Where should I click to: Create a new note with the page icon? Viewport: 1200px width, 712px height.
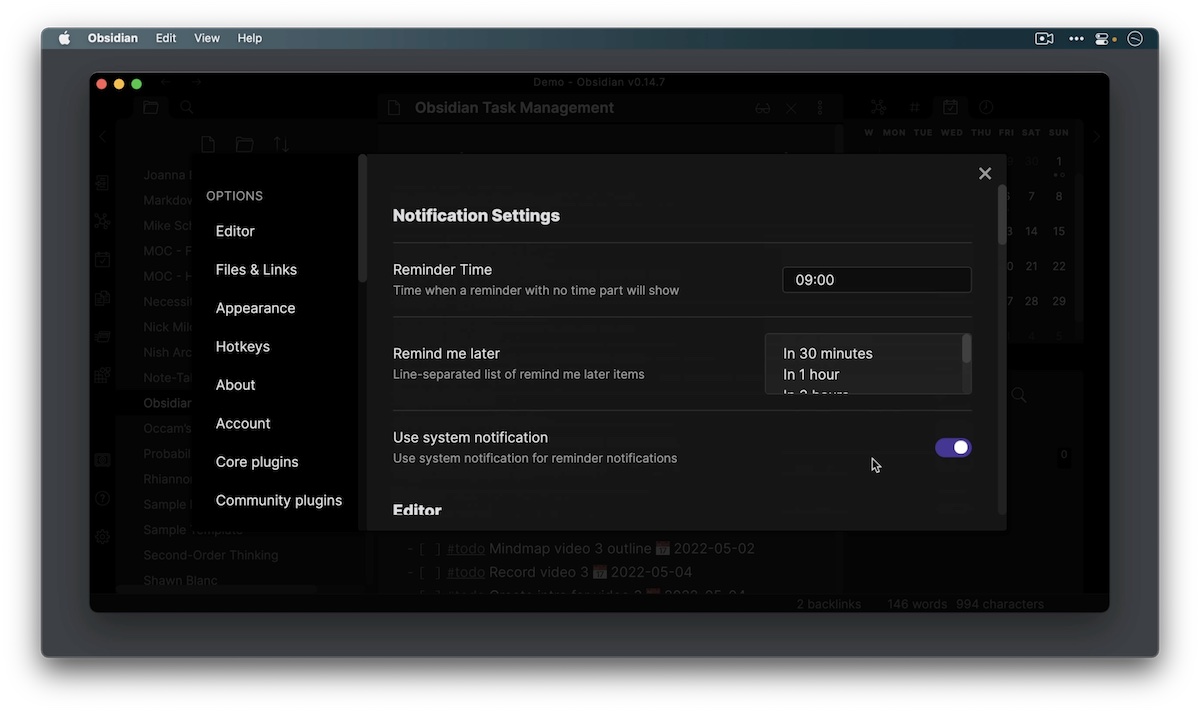pyautogui.click(x=208, y=145)
